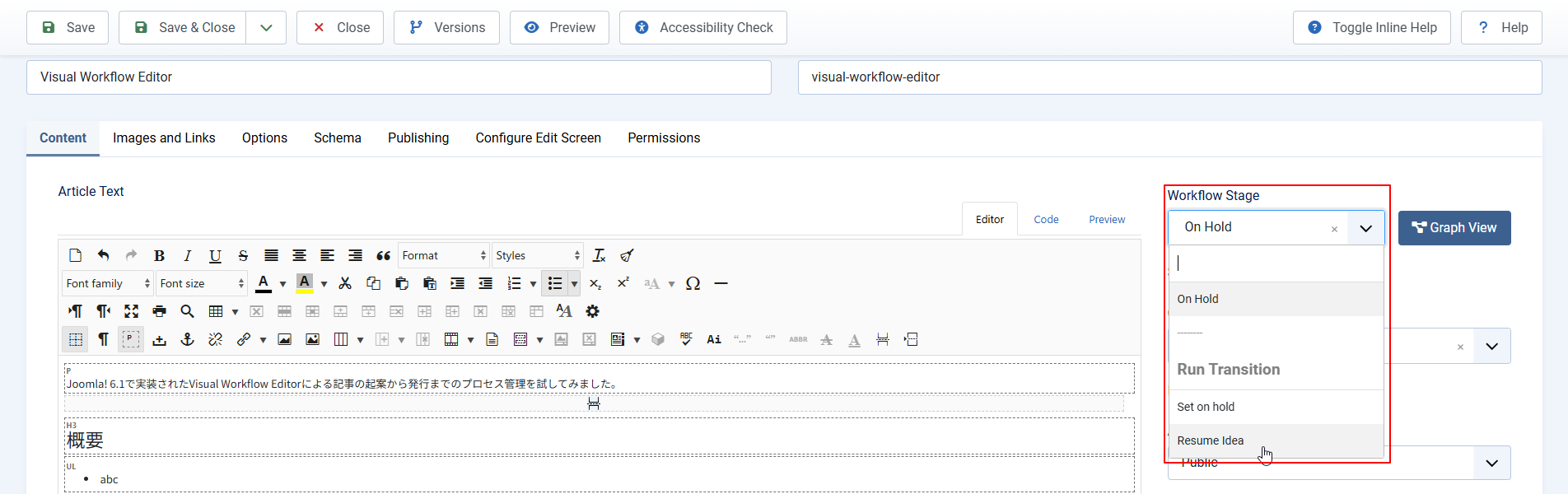The width and height of the screenshot is (1568, 494).
Task: Click the print icon in the editor
Action: 160,311
